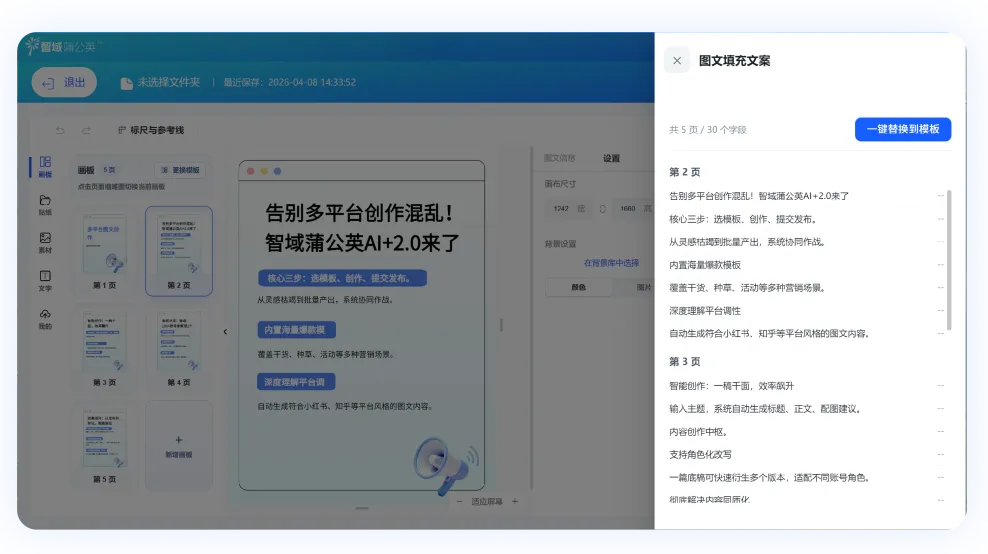This screenshot has height=554, width=988.
Task: Click the 在背景库中选择 link
Action: coord(611,263)
